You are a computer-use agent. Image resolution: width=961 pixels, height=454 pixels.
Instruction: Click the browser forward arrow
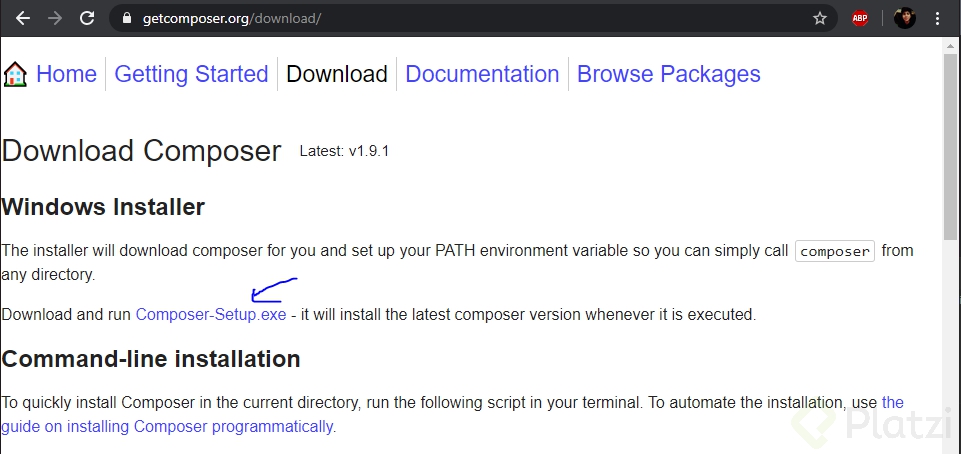tap(54, 18)
